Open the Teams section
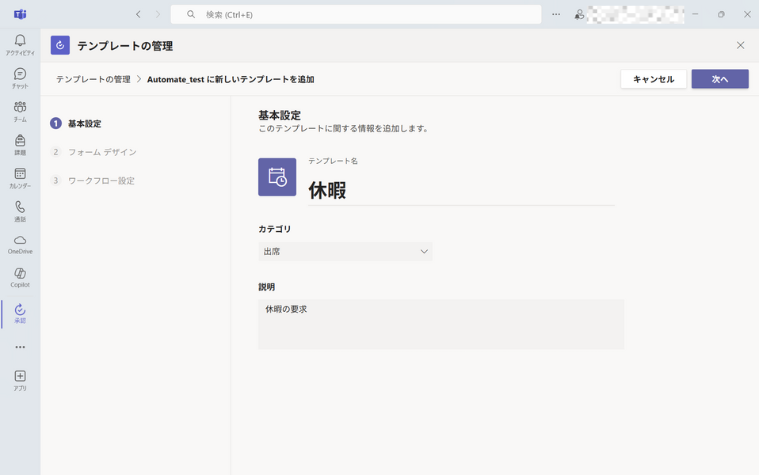The height and width of the screenshot is (475, 760). (x=20, y=111)
